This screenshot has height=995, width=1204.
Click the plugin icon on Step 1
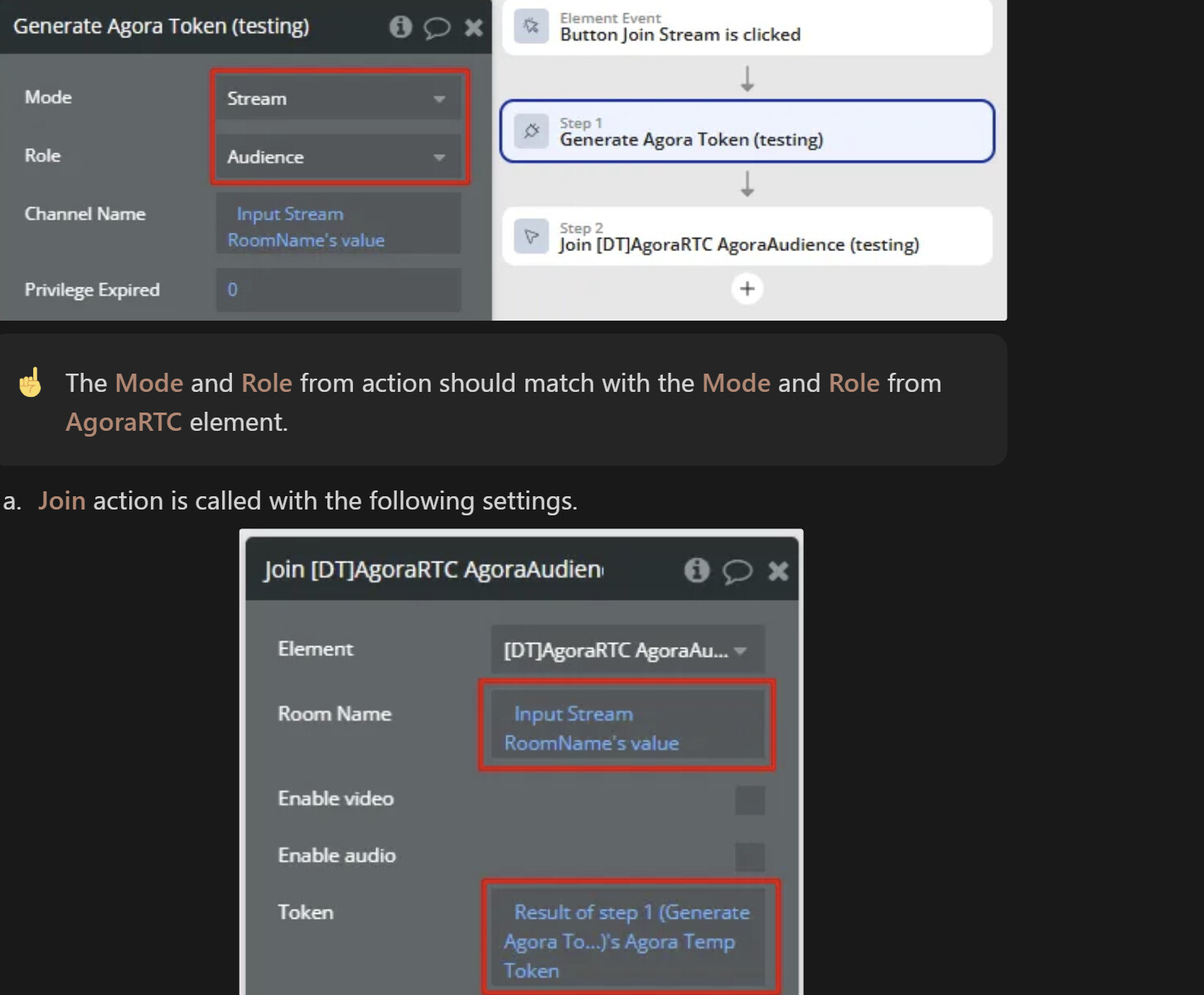click(x=531, y=131)
